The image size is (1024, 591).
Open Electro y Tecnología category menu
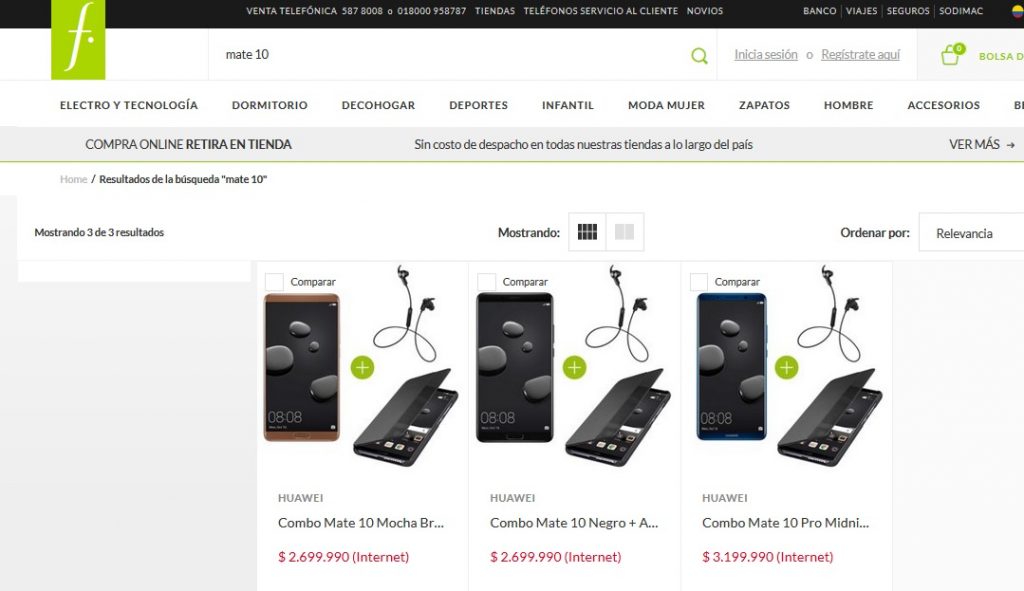tap(129, 105)
